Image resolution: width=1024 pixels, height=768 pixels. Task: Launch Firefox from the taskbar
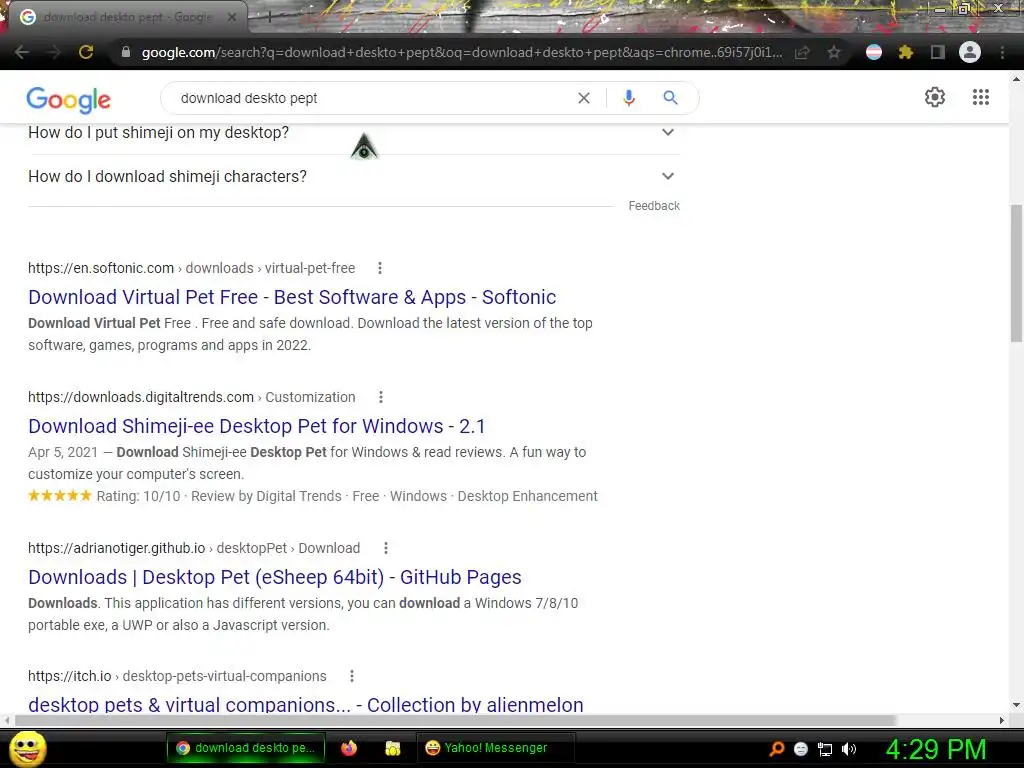[349, 748]
